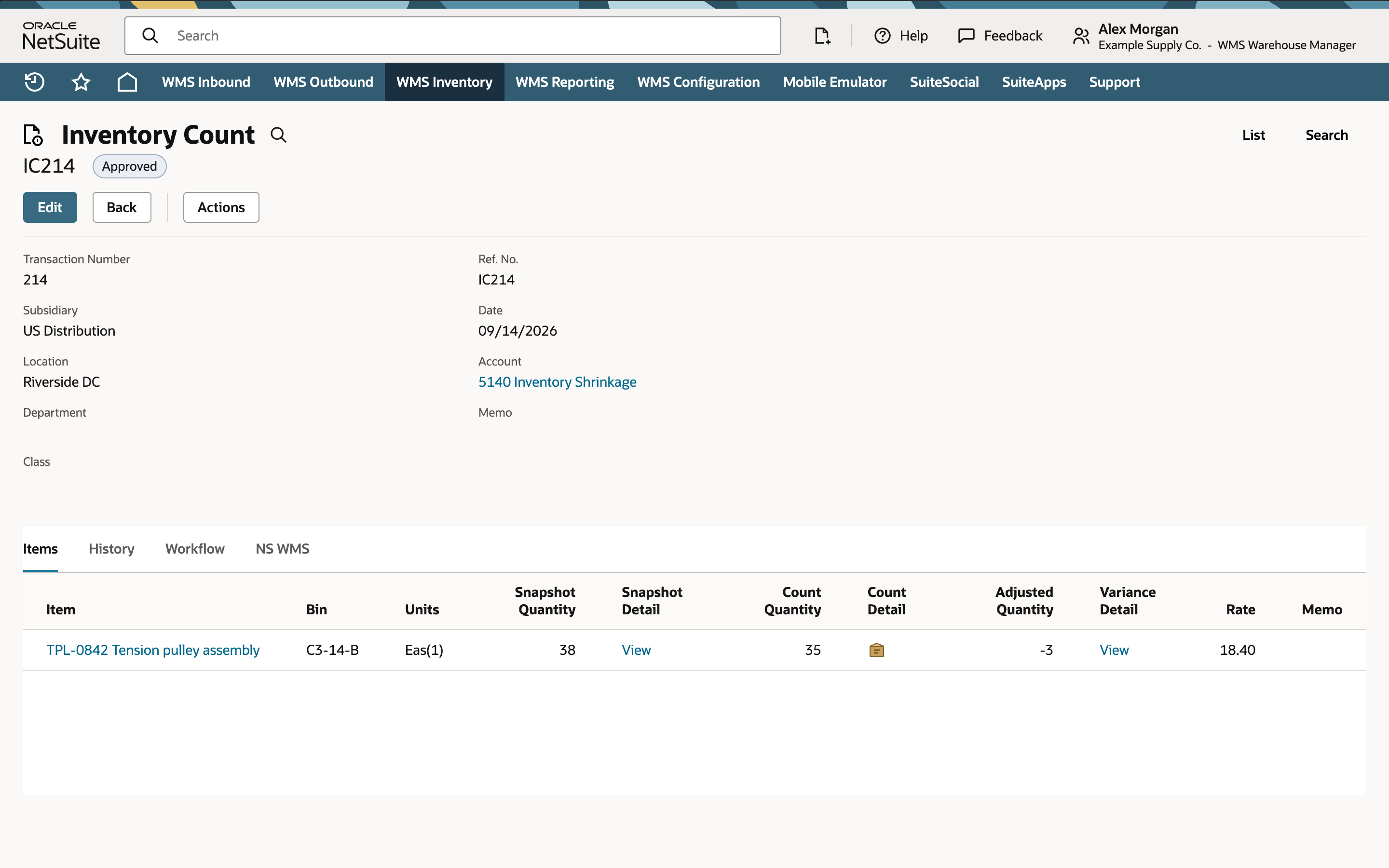Open the user role switcher icon
The height and width of the screenshot is (868, 1389).
pyautogui.click(x=1081, y=36)
